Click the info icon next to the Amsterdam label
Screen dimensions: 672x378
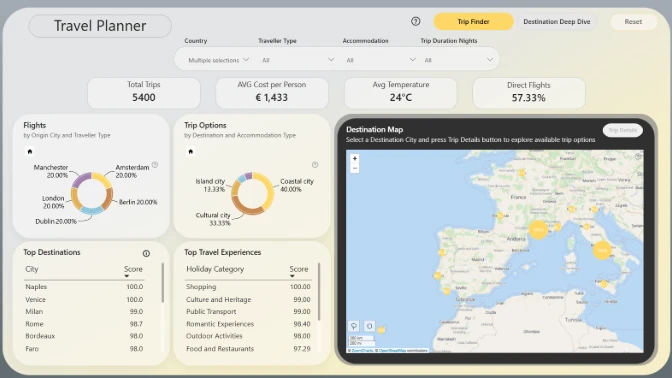pos(155,165)
